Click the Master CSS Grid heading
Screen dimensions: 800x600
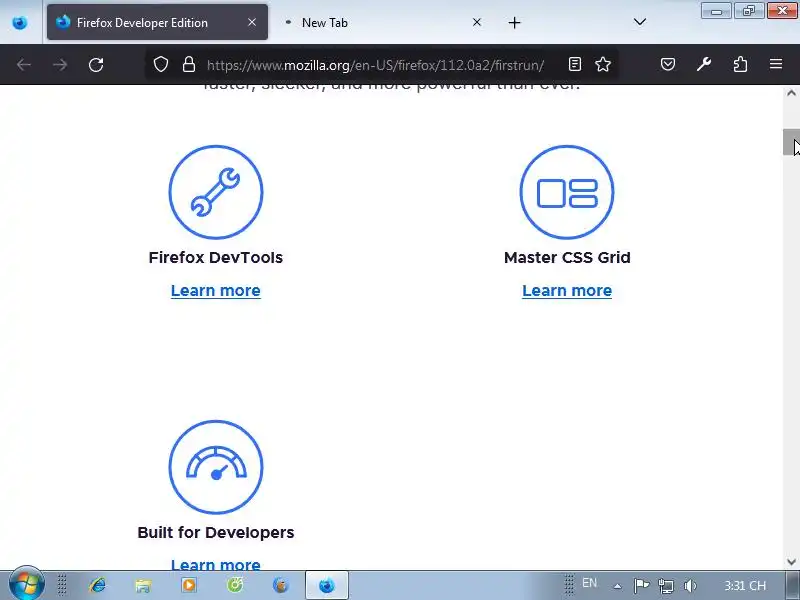(567, 258)
